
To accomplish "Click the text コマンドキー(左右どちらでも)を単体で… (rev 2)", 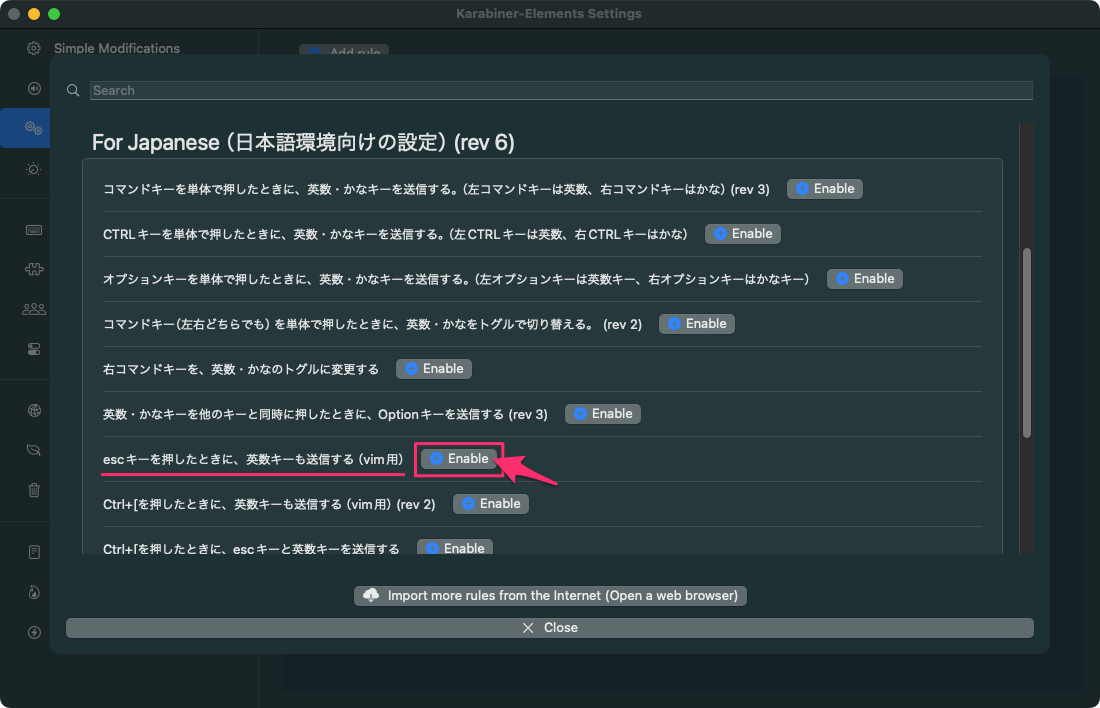I will 373,324.
